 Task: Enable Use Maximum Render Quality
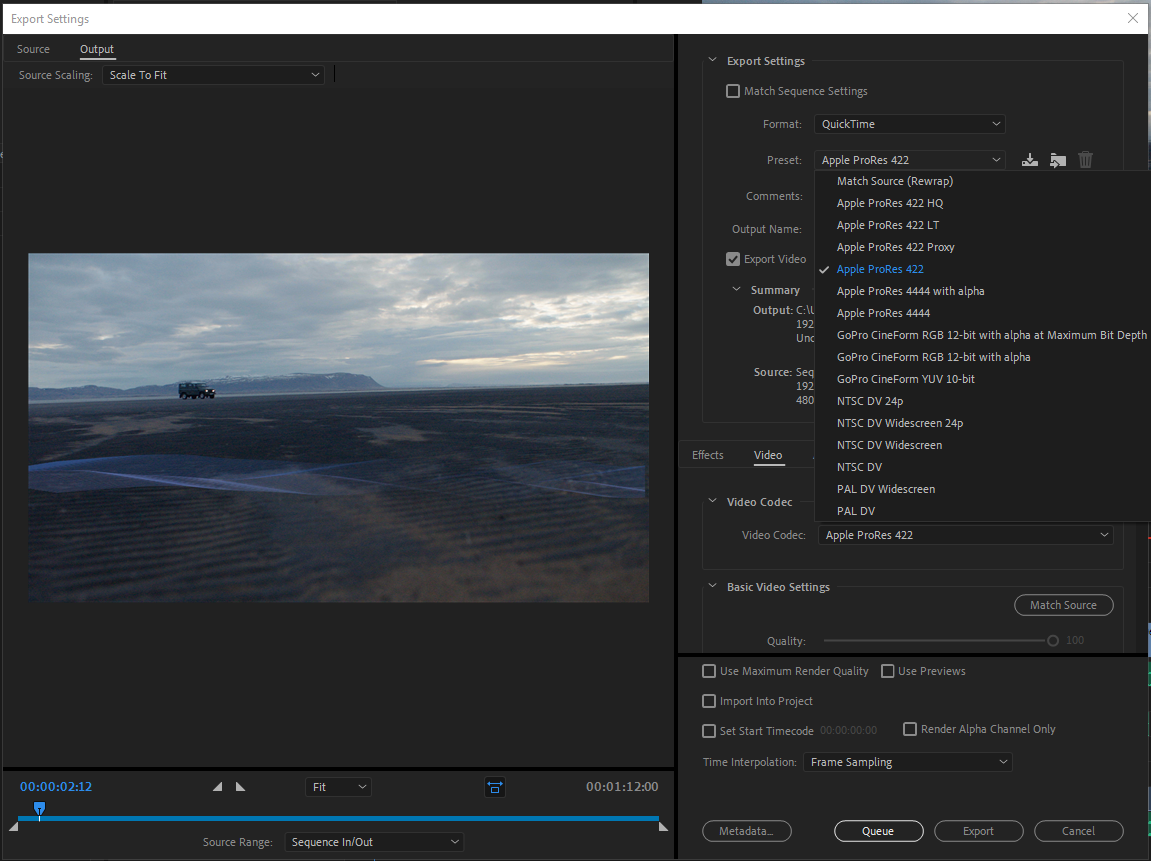click(x=709, y=671)
